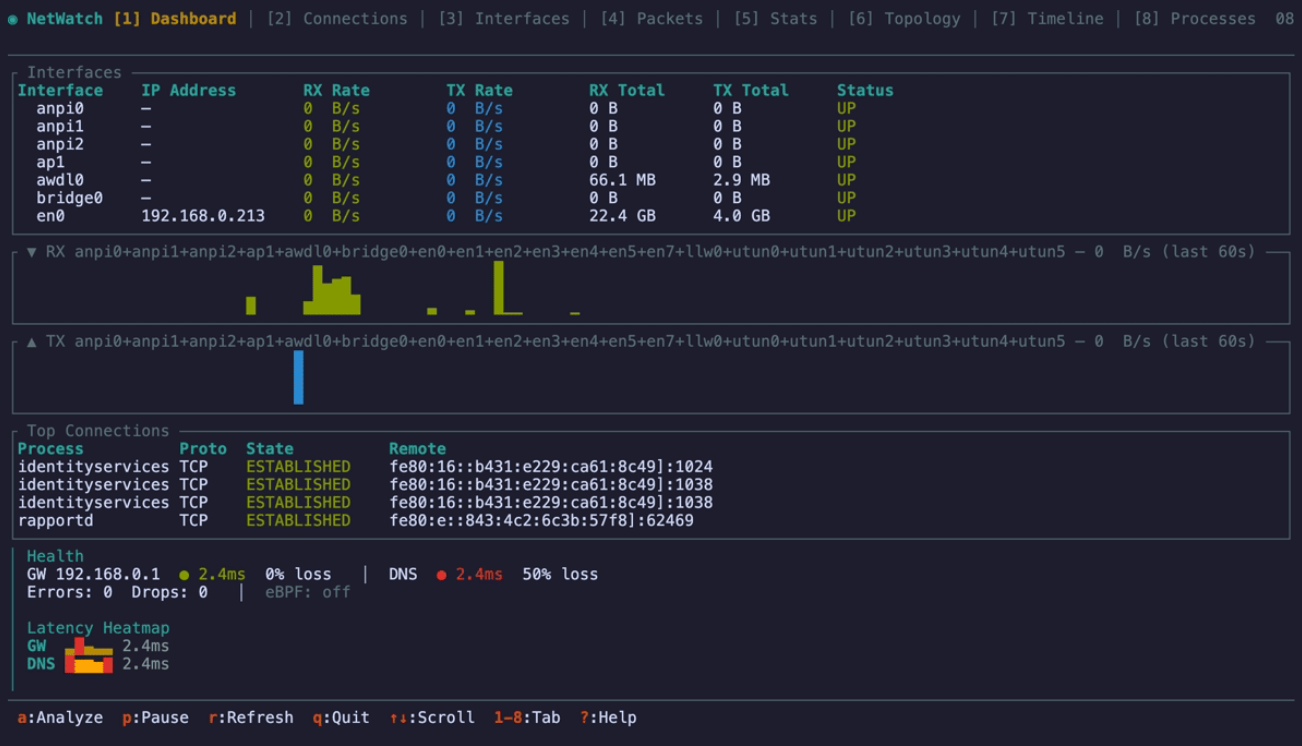Click the 0% loss gateway value
Image resolution: width=1302 pixels, height=746 pixels.
click(298, 575)
